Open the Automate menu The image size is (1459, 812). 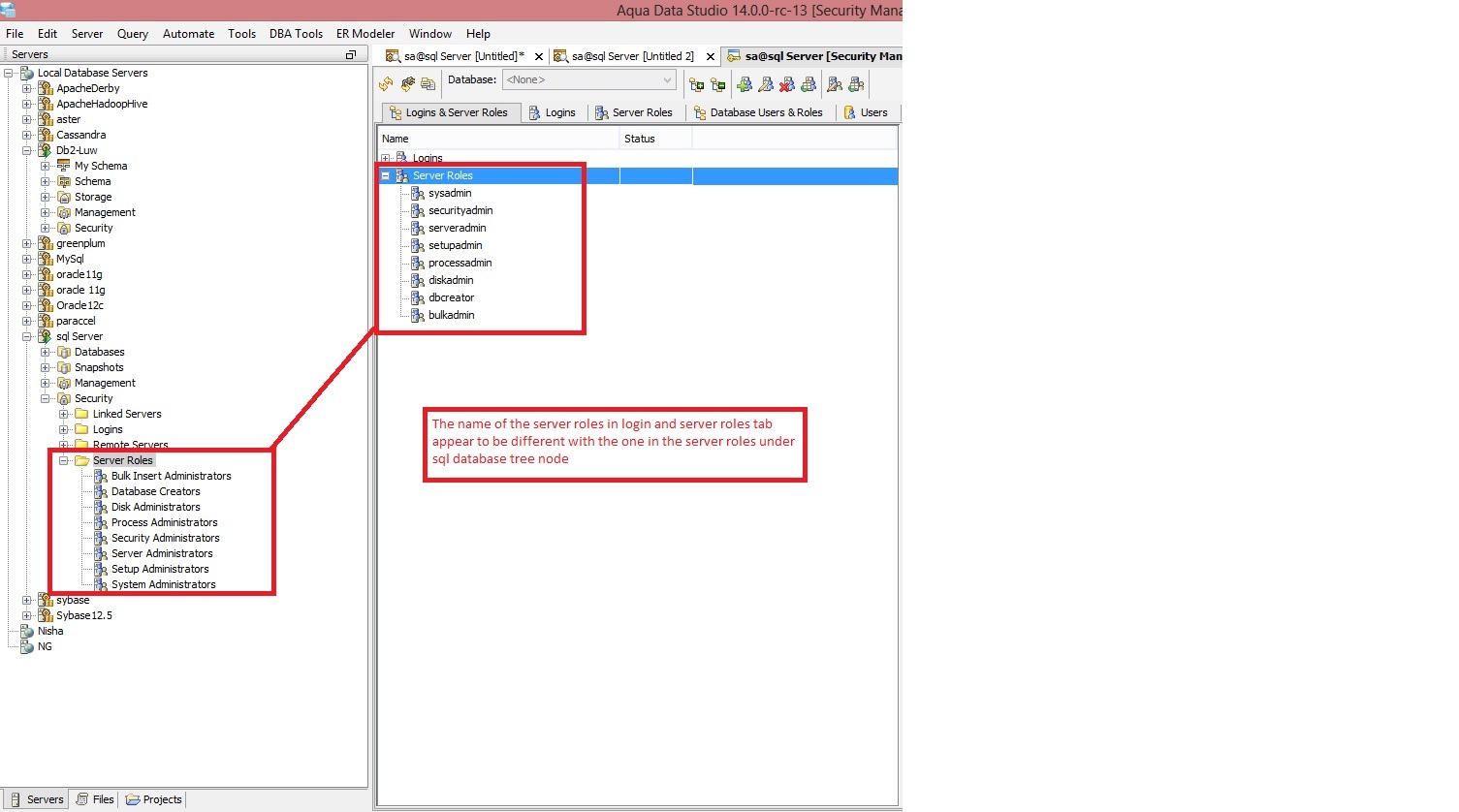pos(188,33)
